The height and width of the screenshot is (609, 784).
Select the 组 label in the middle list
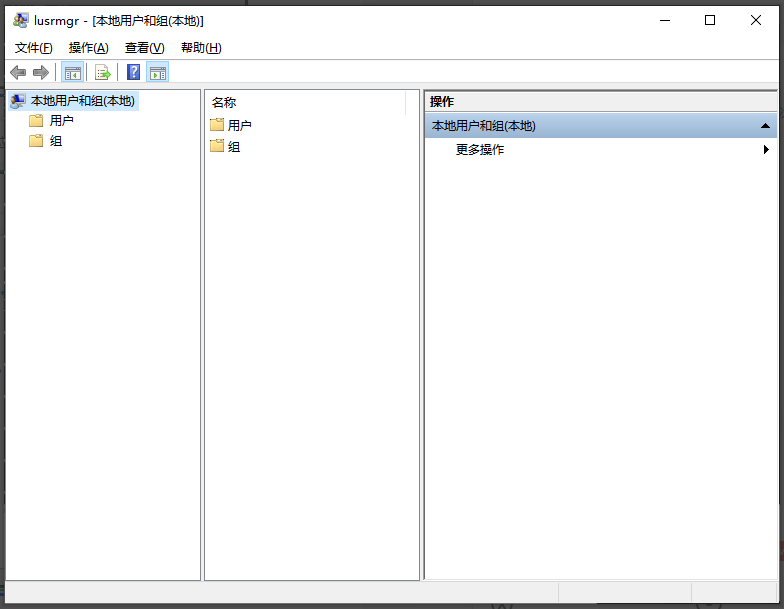click(x=234, y=146)
